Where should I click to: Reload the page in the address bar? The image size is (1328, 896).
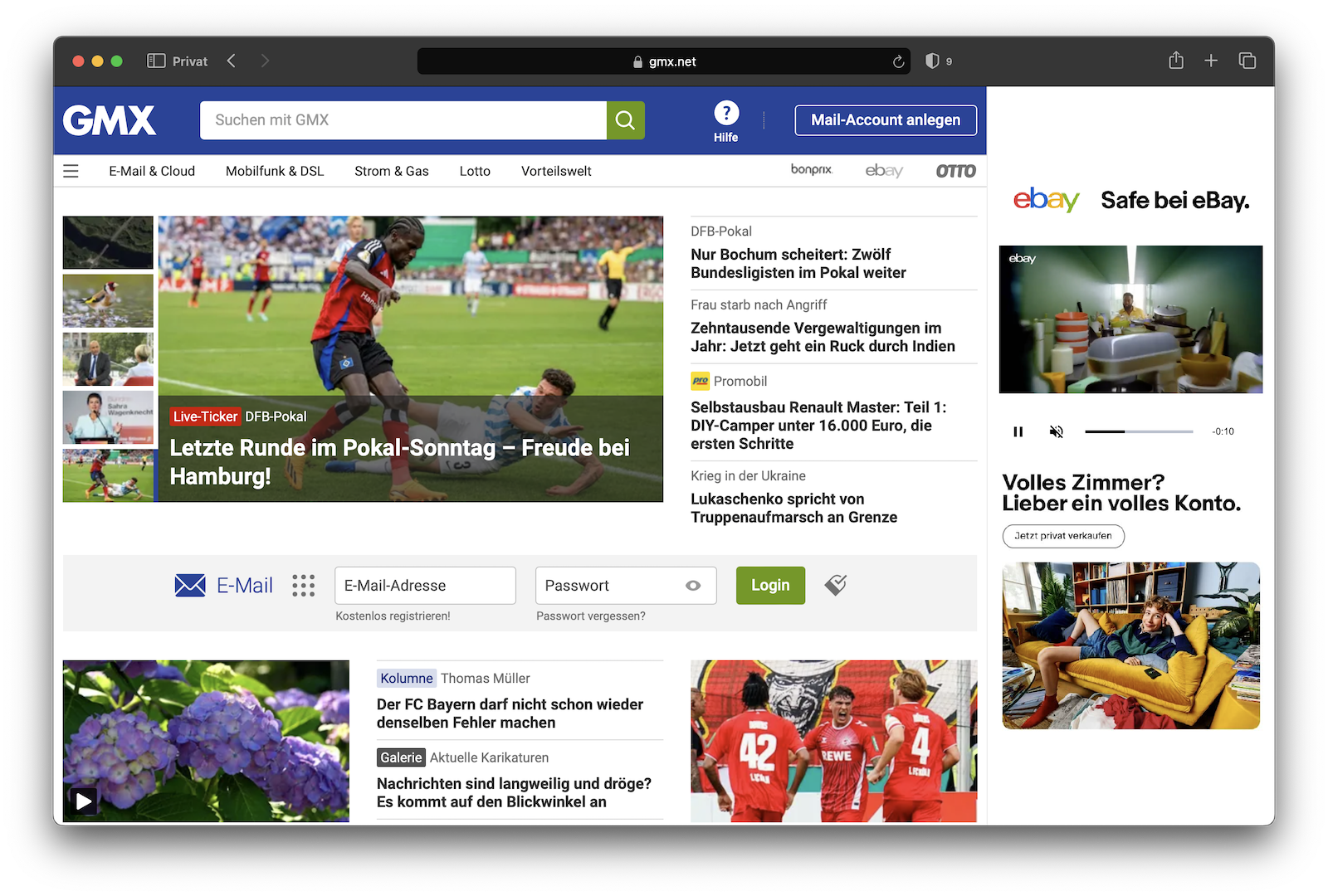898,61
